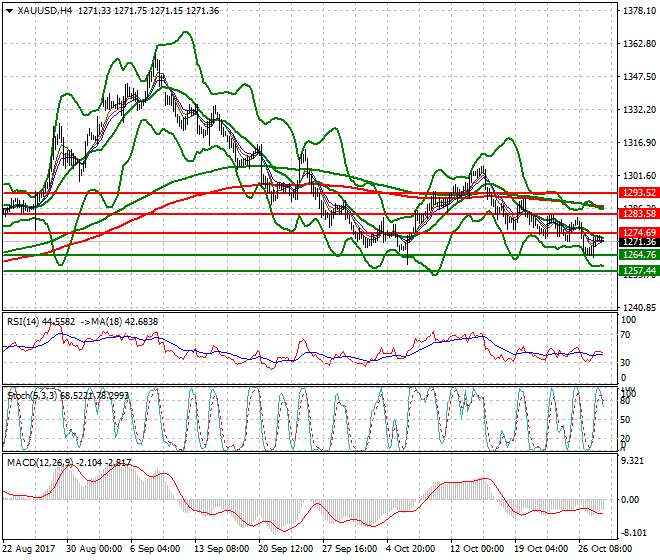Click the MACD -8.101 scale value
Screen dimensions: 660x560
pos(632,533)
